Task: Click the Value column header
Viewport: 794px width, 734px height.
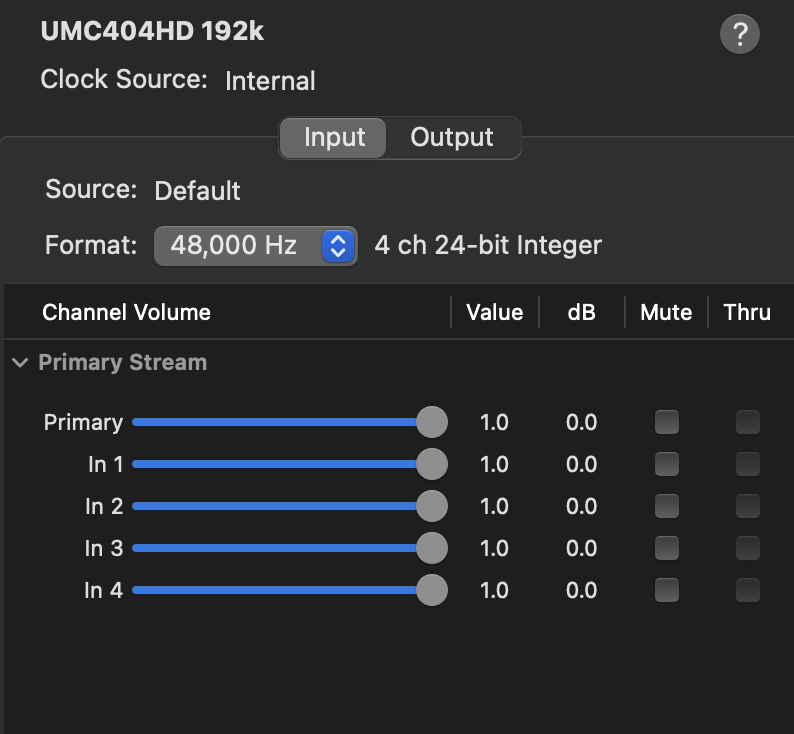Action: click(x=494, y=312)
